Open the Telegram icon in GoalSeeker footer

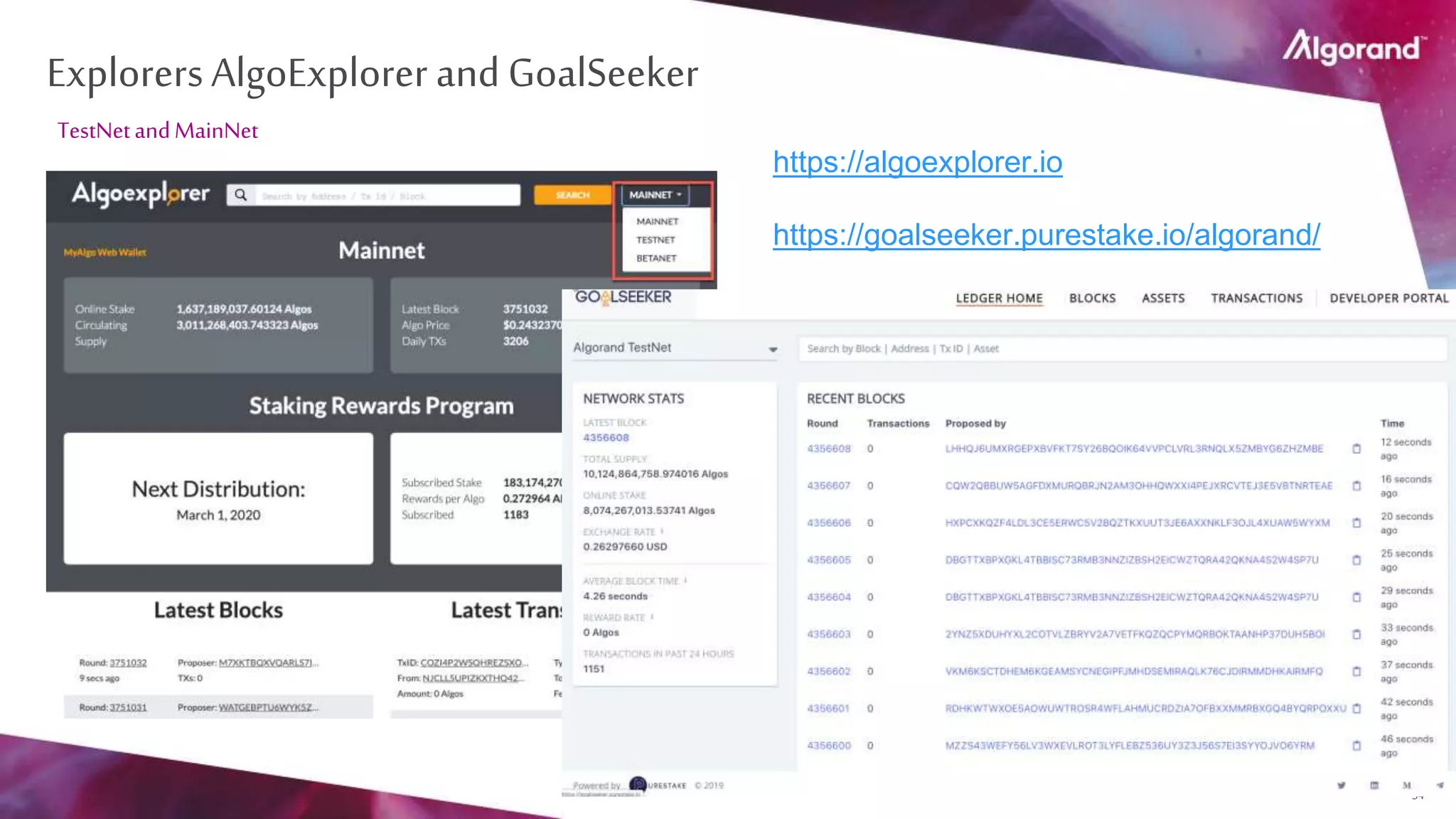(1440, 786)
